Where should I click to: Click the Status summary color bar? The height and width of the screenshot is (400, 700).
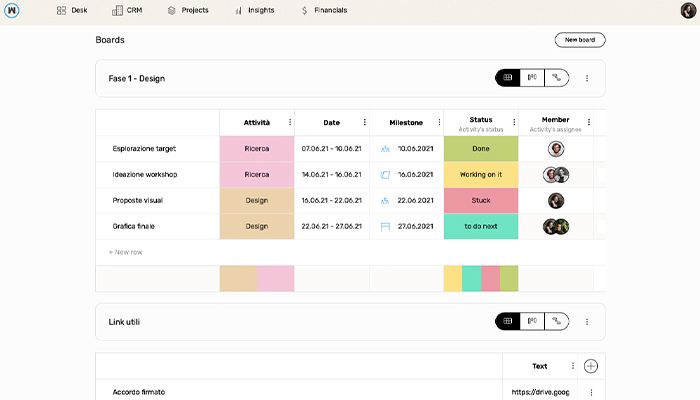481,279
